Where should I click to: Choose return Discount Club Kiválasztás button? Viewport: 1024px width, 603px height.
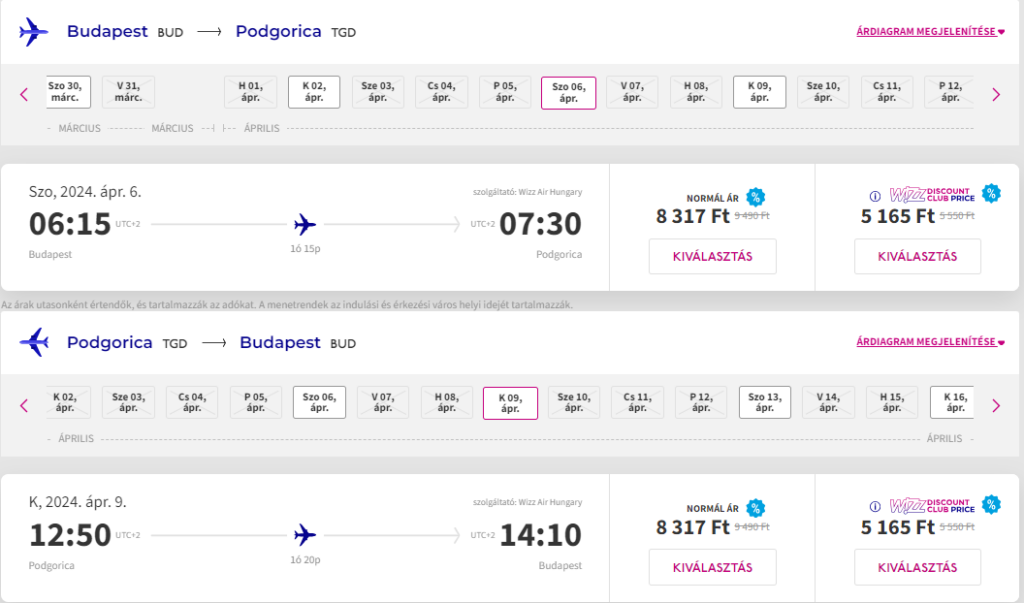[918, 568]
